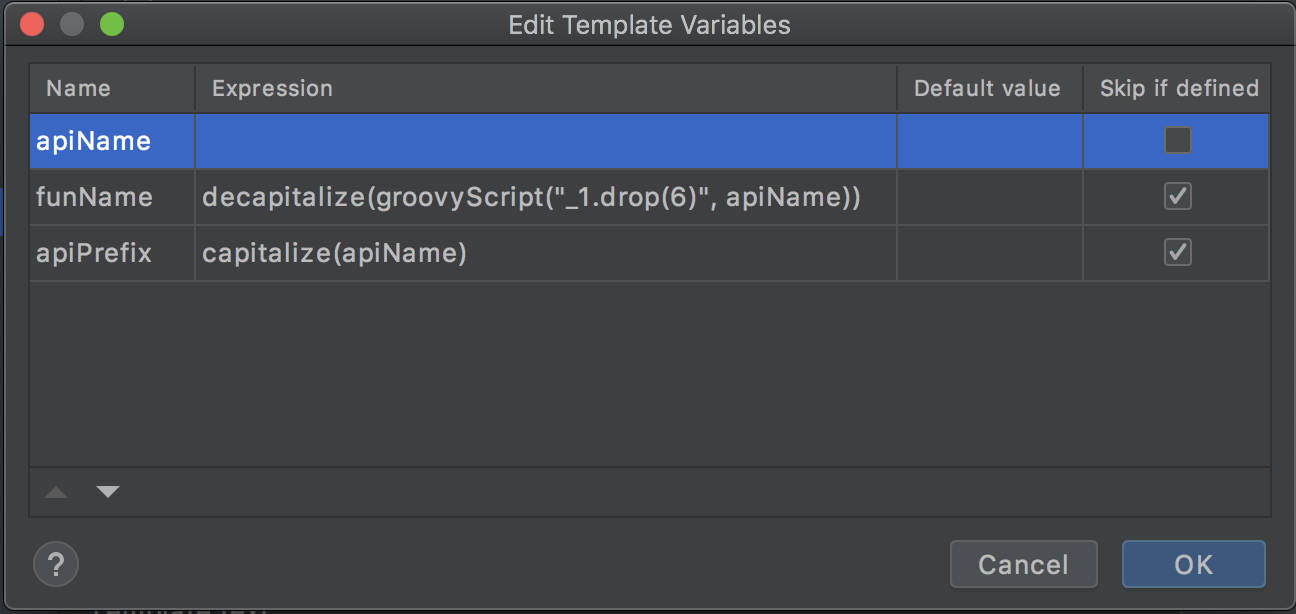Viewport: 1296px width, 614px height.
Task: Open the capitalize(apiName) expression cell
Action: point(546,253)
